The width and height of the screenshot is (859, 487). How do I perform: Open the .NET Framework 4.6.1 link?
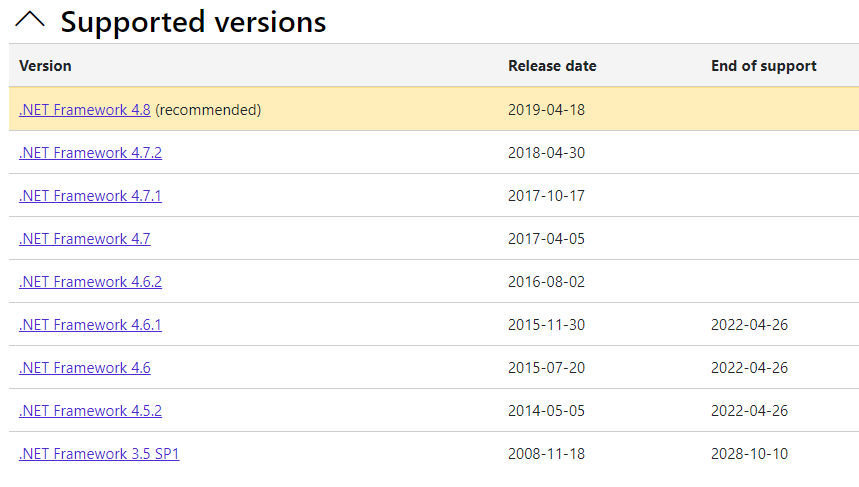point(90,325)
